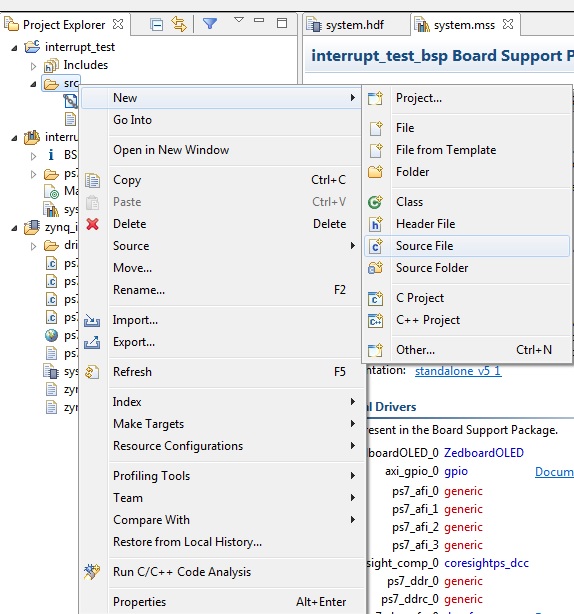Screen dimensions: 574x614
Task: Click the Other wizard icon
Action: coord(375,350)
